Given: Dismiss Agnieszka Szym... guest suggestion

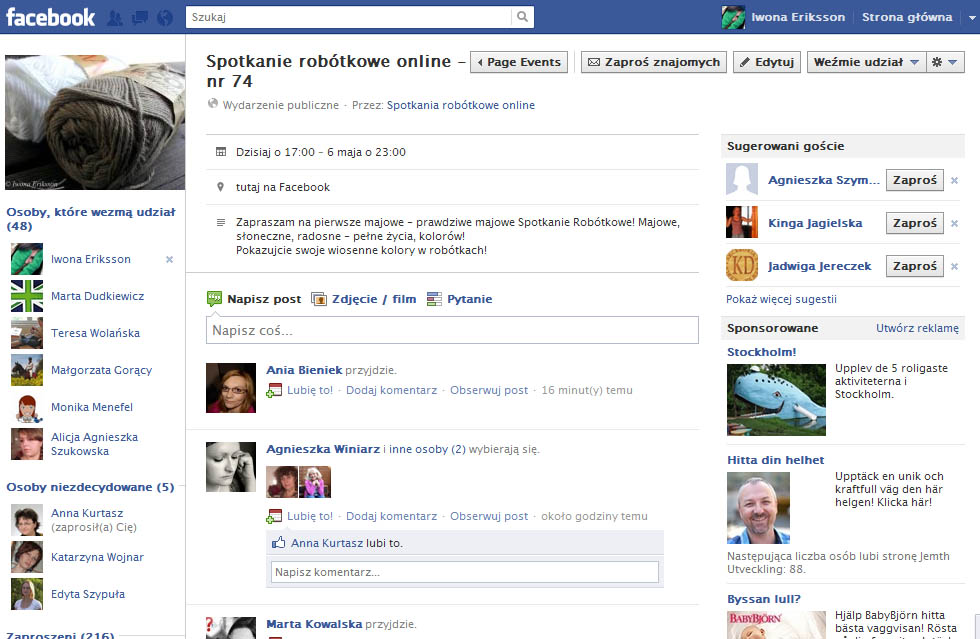Looking at the screenshot, I should pos(954,180).
